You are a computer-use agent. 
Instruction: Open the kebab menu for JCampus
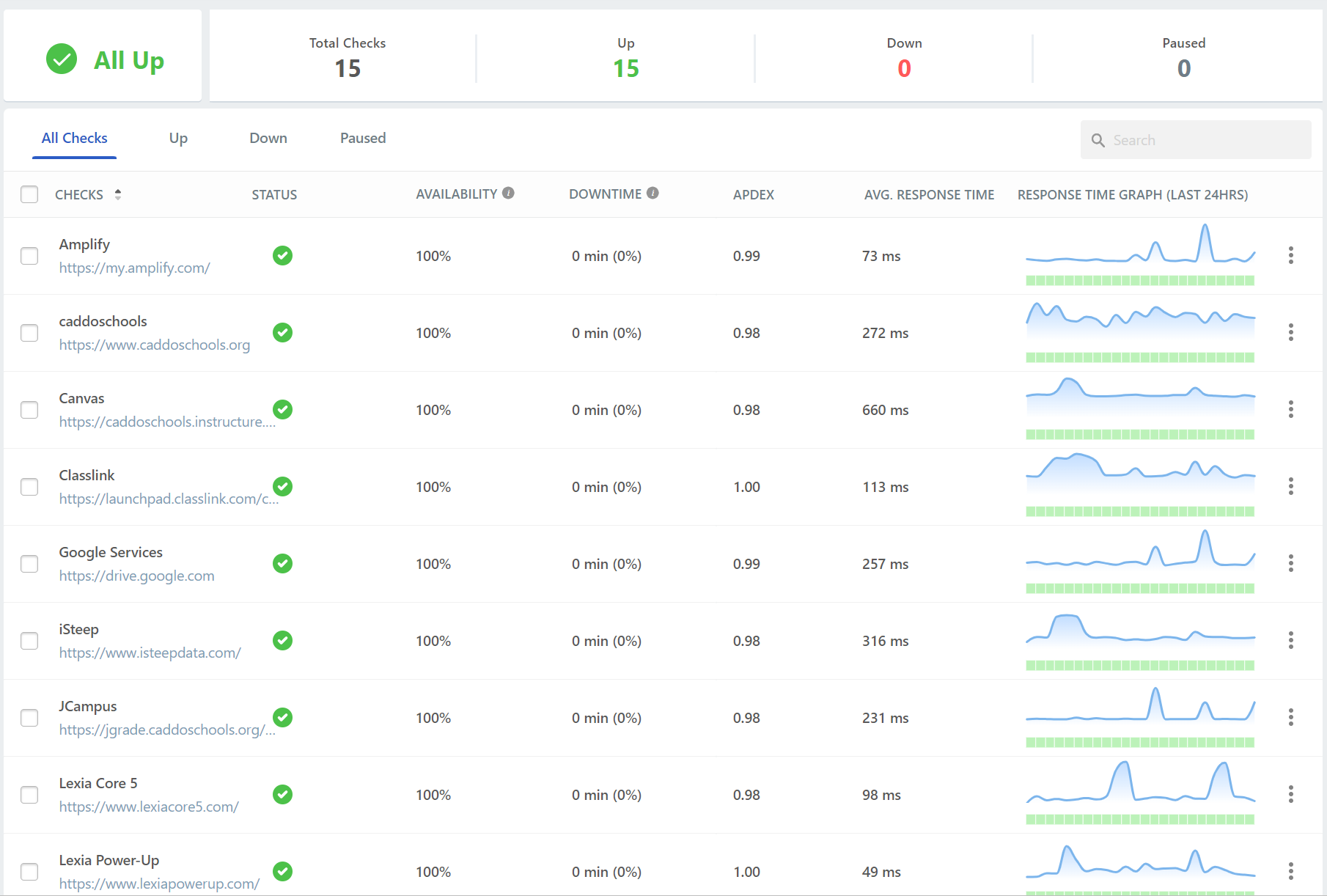(x=1291, y=717)
